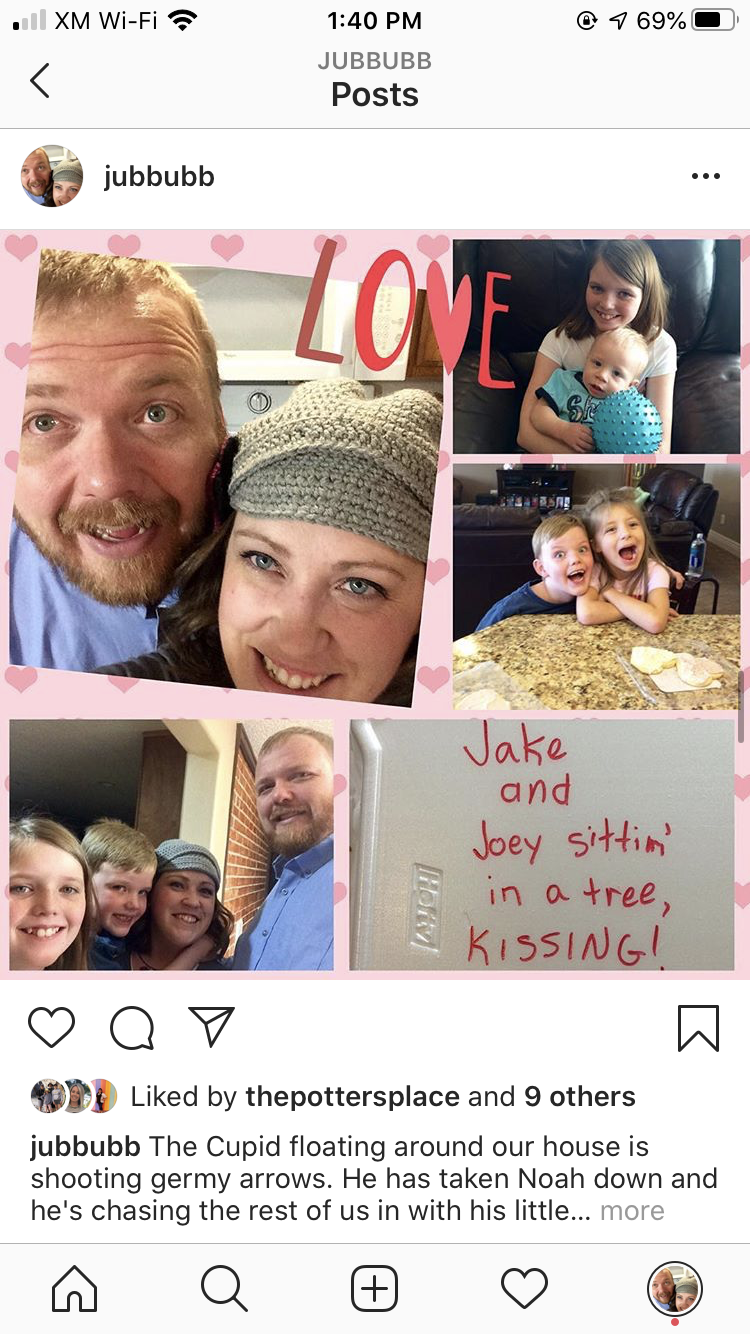Open thepottersplace profile from likes

(x=352, y=1097)
